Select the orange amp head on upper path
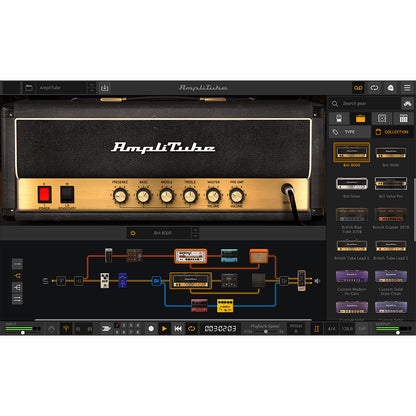The image size is (416, 416). point(191,256)
